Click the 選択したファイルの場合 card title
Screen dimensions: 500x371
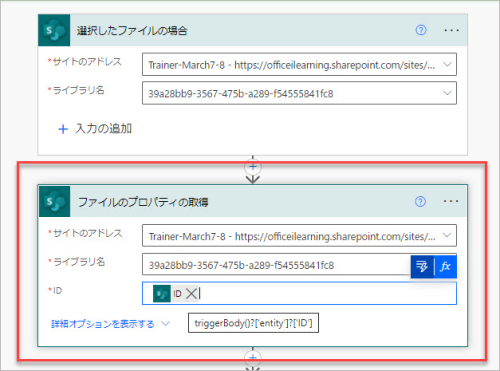click(x=132, y=31)
